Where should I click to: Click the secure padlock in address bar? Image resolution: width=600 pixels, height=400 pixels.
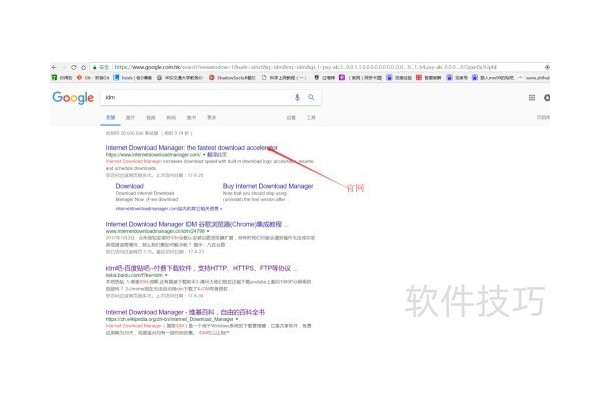pyautogui.click(x=95, y=67)
